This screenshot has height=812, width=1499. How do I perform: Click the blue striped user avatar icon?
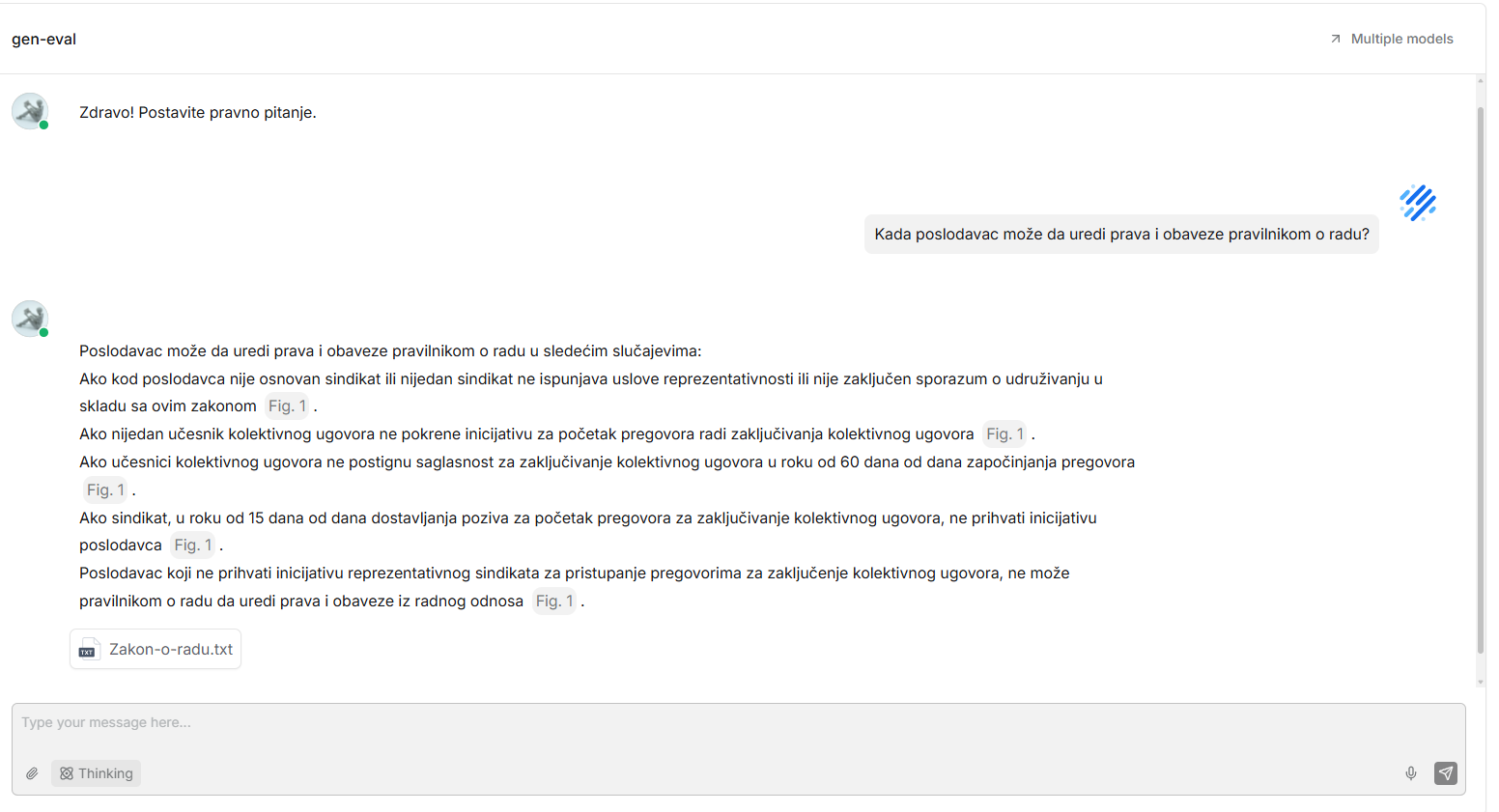tap(1418, 203)
